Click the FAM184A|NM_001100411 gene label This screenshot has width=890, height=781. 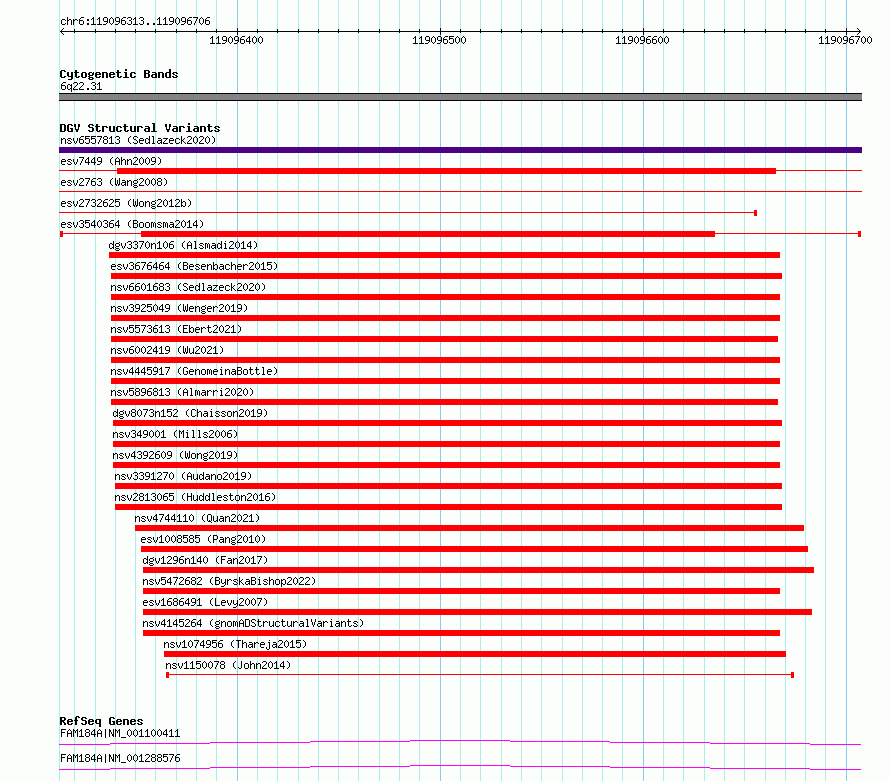pyautogui.click(x=120, y=733)
